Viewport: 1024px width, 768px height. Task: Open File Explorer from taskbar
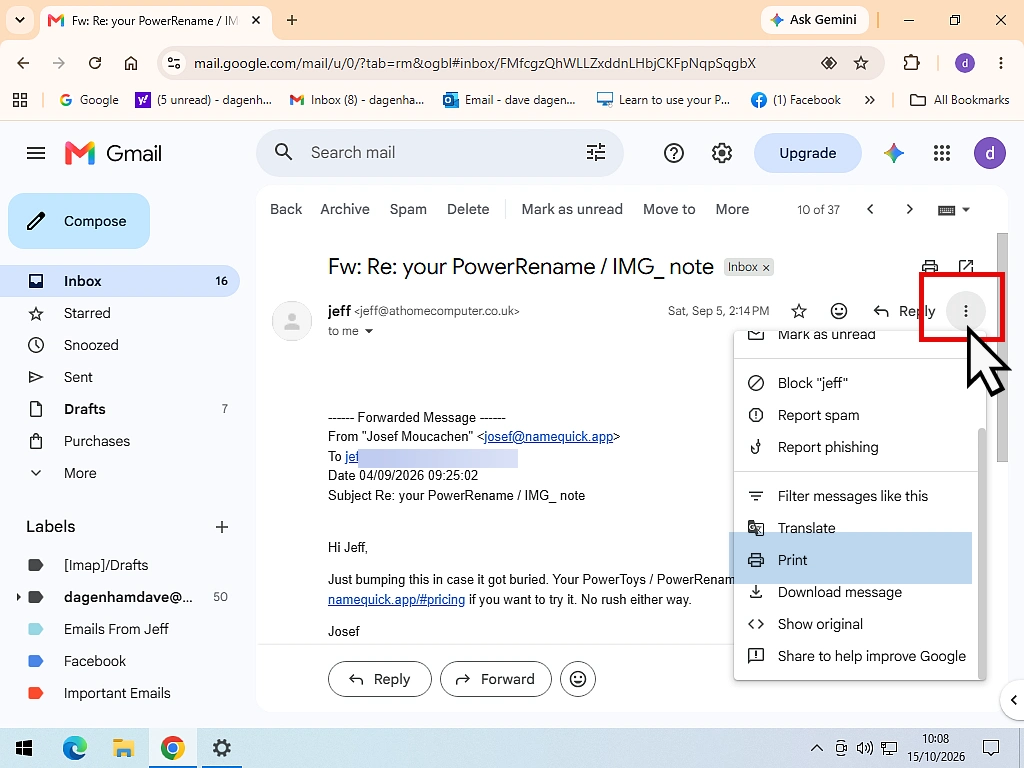[123, 748]
